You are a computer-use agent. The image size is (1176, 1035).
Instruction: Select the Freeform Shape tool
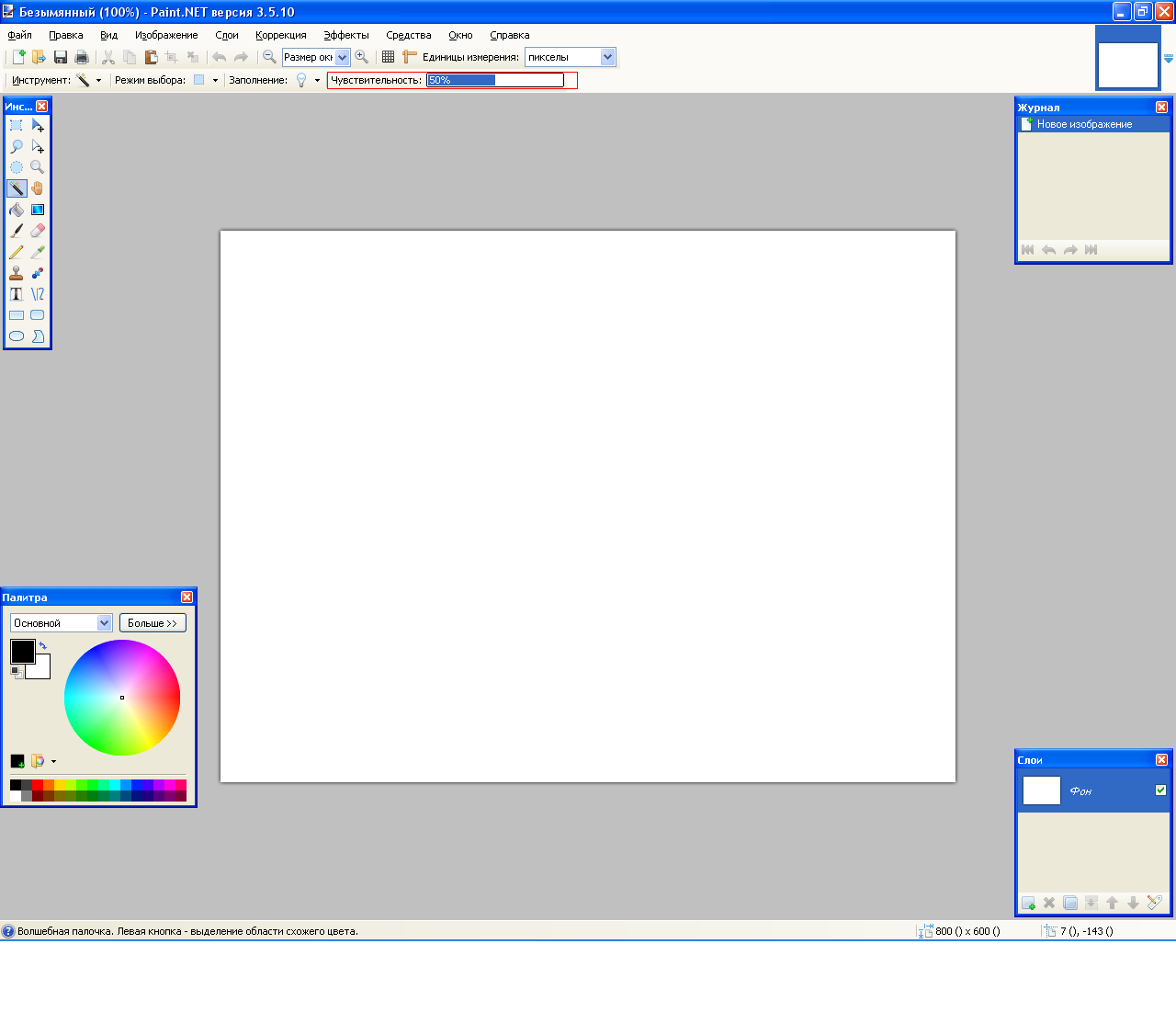click(x=38, y=336)
